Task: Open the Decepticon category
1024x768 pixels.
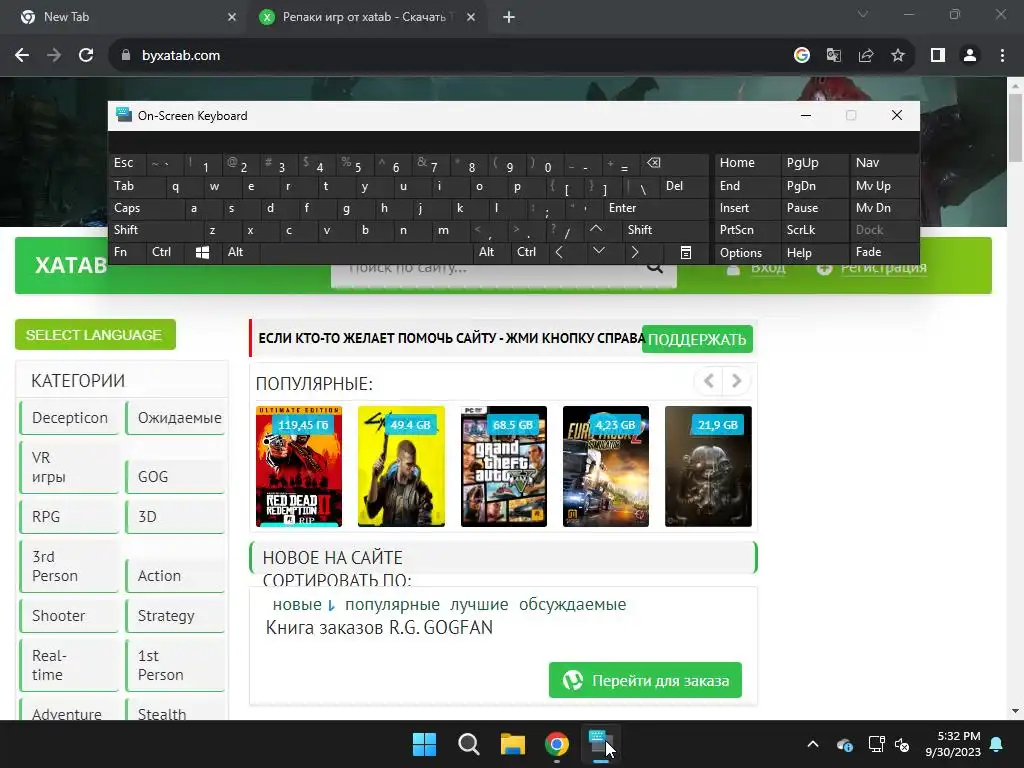Action: coord(70,418)
